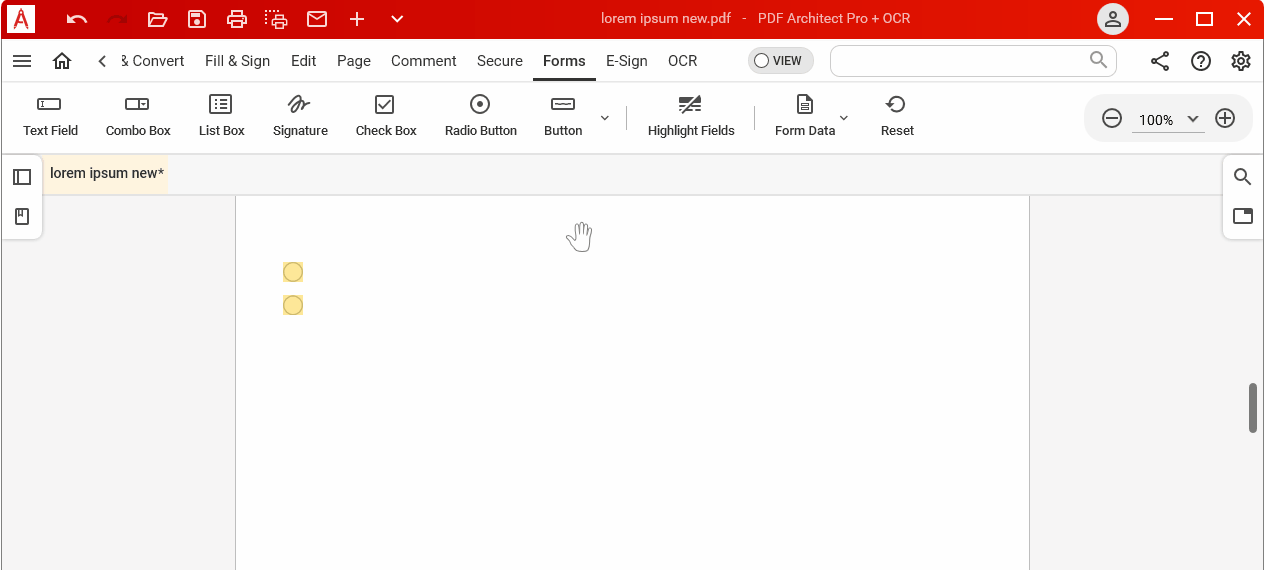Screen dimensions: 1265x570
Task: Select the Check Box tool
Action: [x=386, y=116]
